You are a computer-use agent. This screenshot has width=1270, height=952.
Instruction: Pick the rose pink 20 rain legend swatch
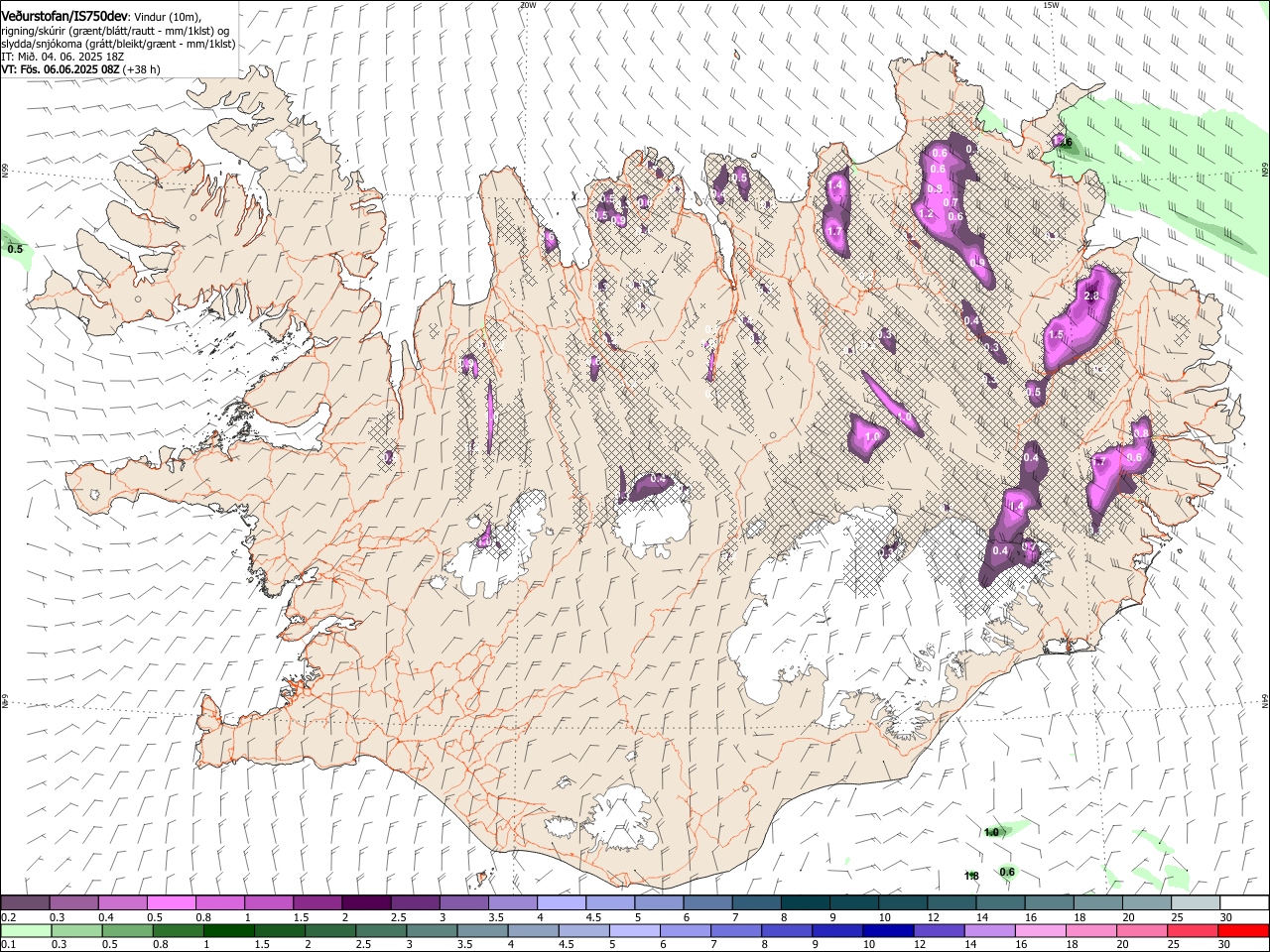1142,931
